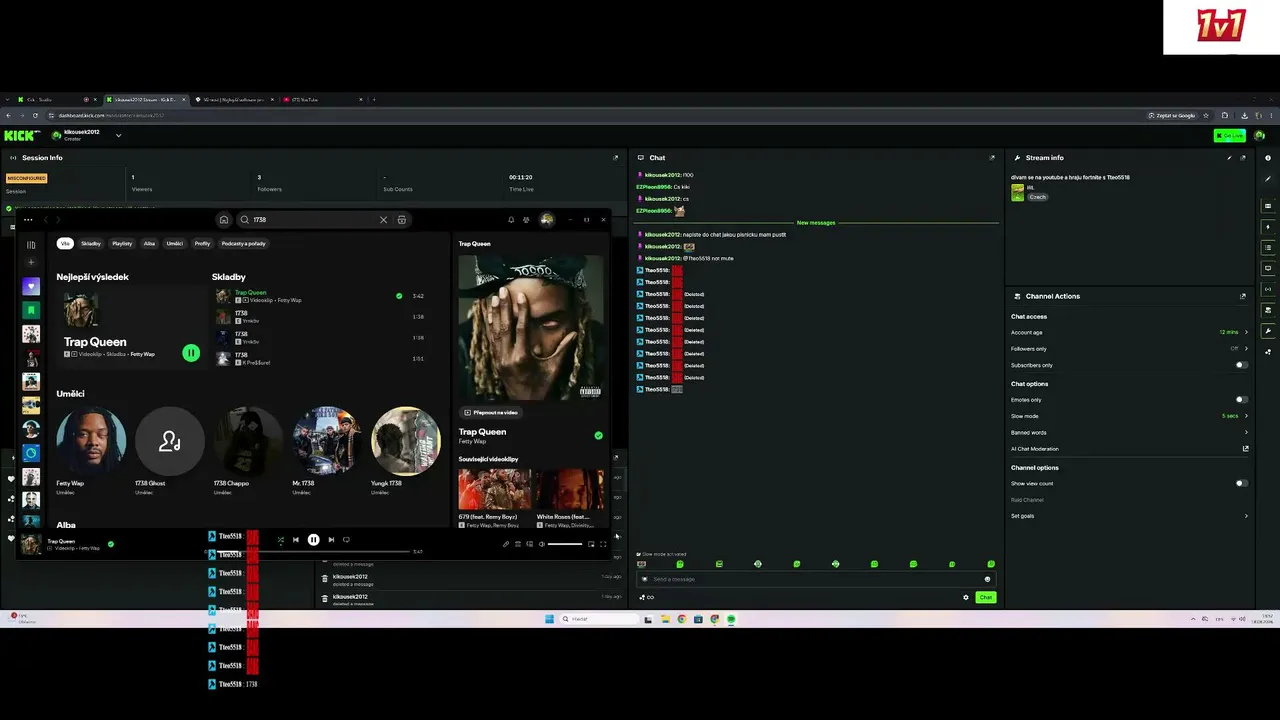Select the Skladby filter chip
1280x720 pixels.
91,243
